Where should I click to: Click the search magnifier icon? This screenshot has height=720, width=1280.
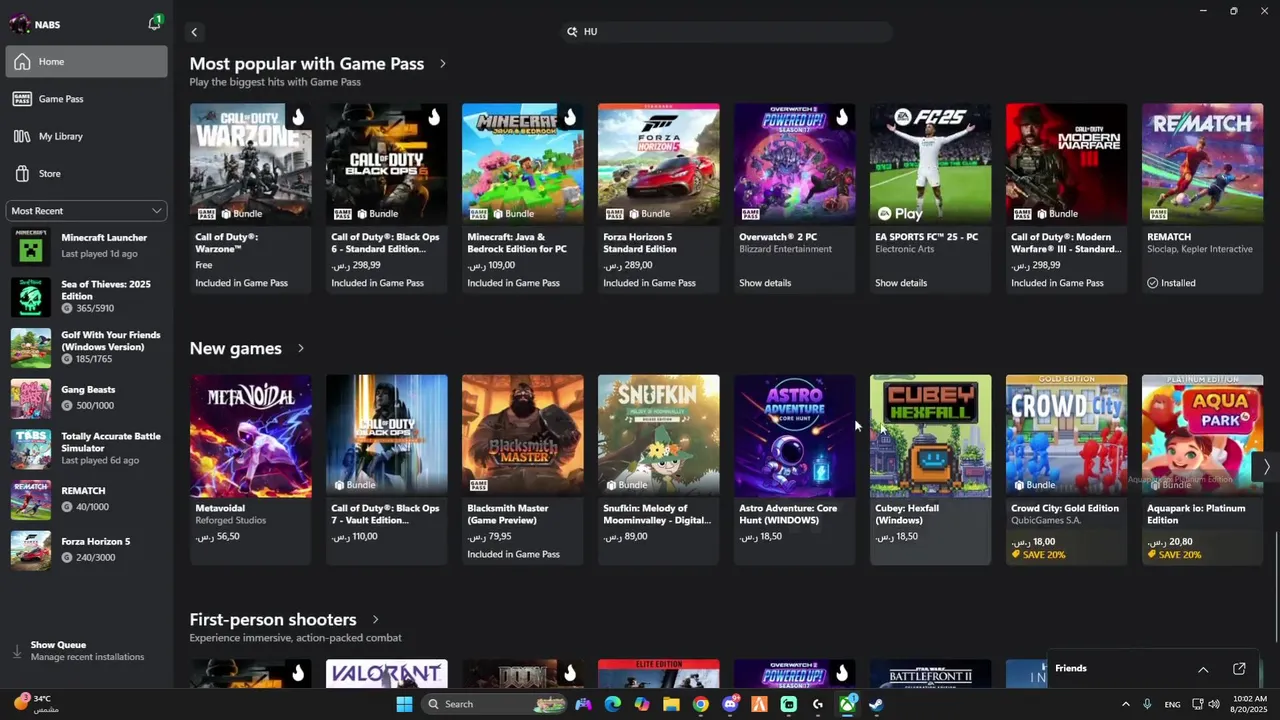click(x=572, y=32)
